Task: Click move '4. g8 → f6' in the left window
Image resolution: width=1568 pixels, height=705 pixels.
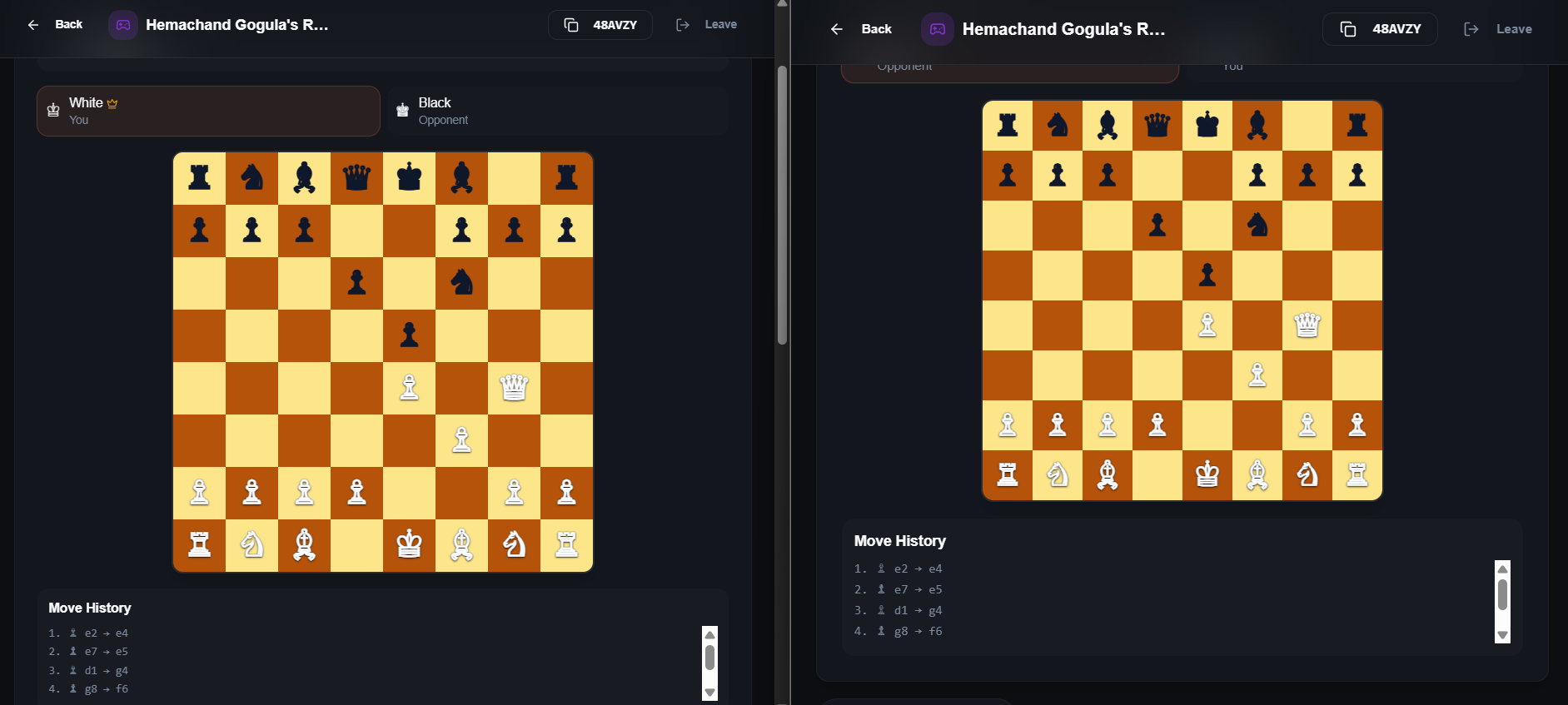Action: pyautogui.click(x=88, y=689)
